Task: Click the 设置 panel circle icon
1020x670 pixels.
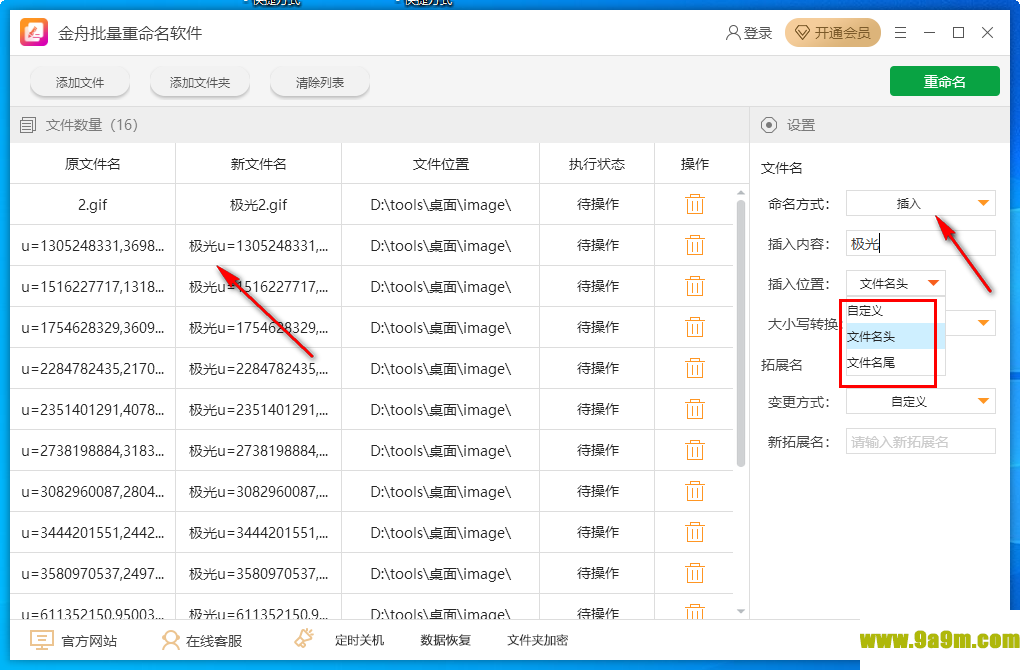Action: [x=769, y=125]
